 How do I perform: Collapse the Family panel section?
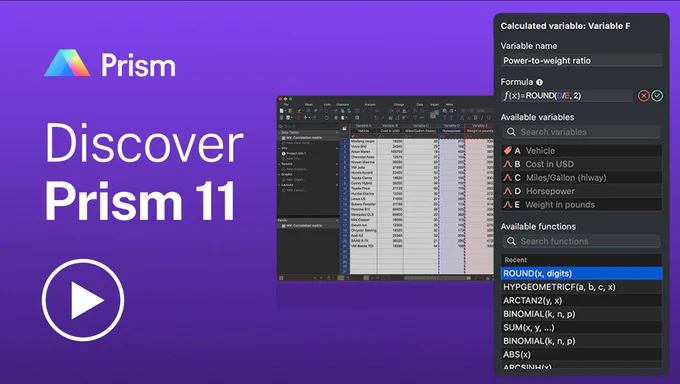[x=337, y=220]
